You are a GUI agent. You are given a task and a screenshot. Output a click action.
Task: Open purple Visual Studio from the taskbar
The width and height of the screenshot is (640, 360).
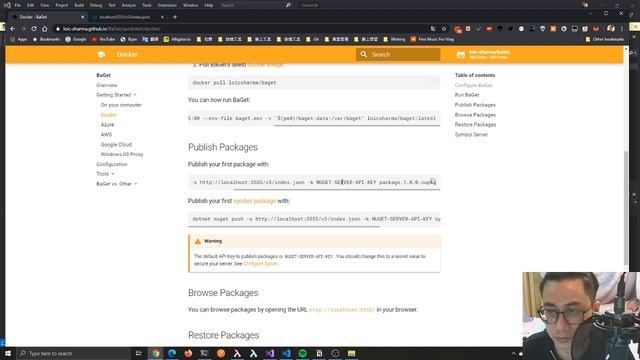point(270,353)
